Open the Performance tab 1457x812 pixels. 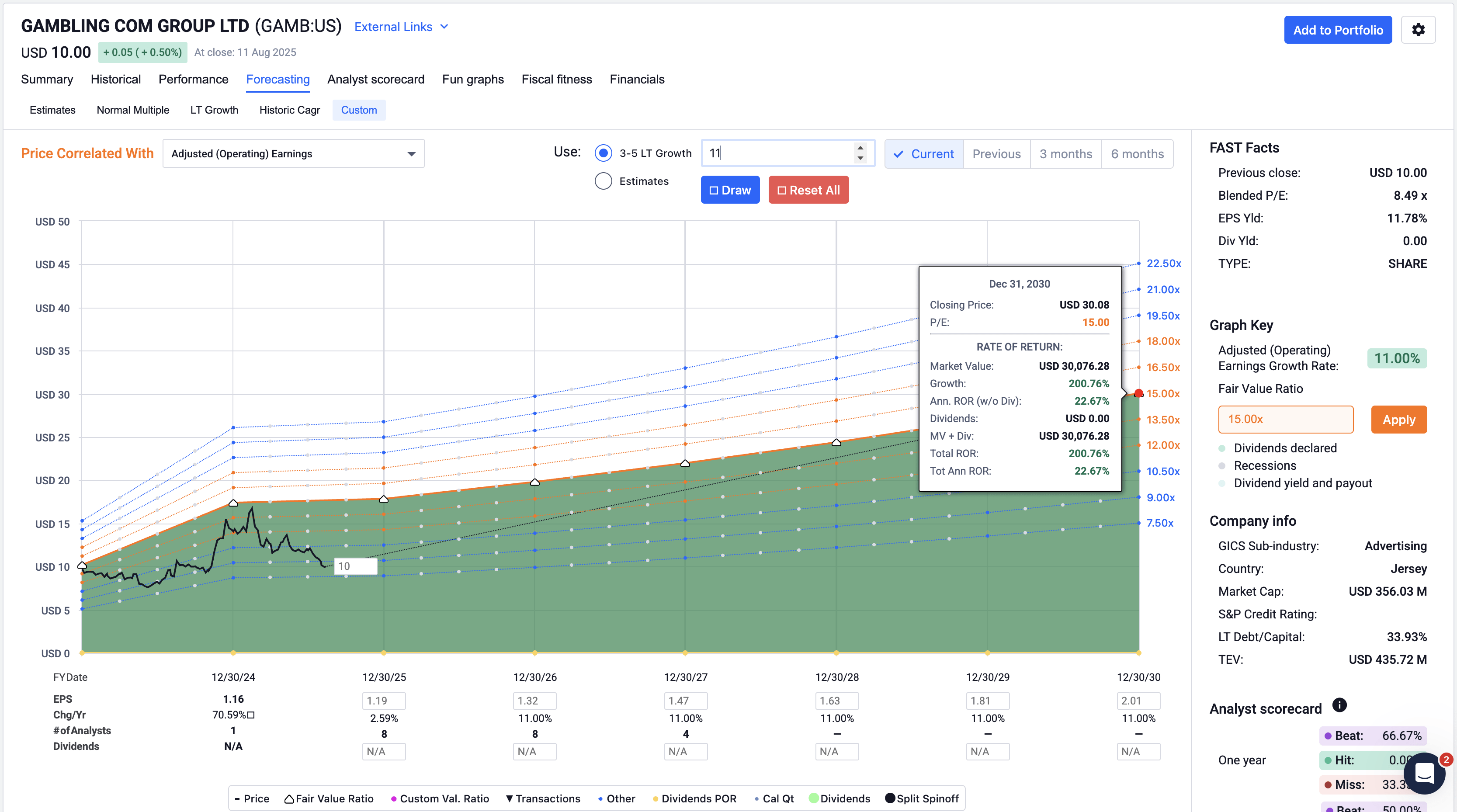194,79
